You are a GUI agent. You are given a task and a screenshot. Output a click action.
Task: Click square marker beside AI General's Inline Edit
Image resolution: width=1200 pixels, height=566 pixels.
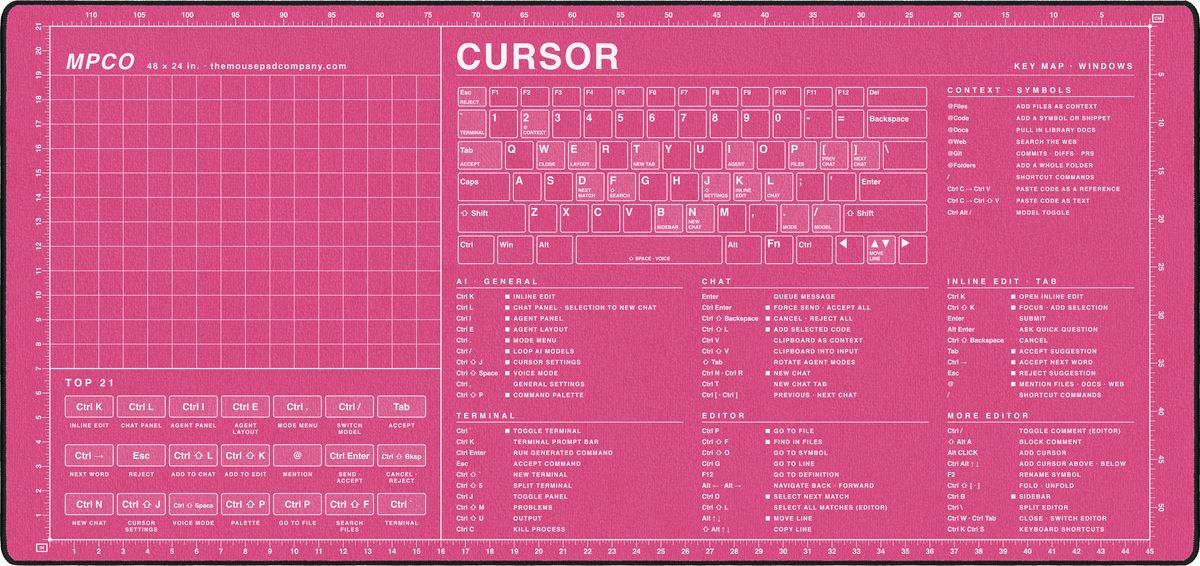point(507,297)
